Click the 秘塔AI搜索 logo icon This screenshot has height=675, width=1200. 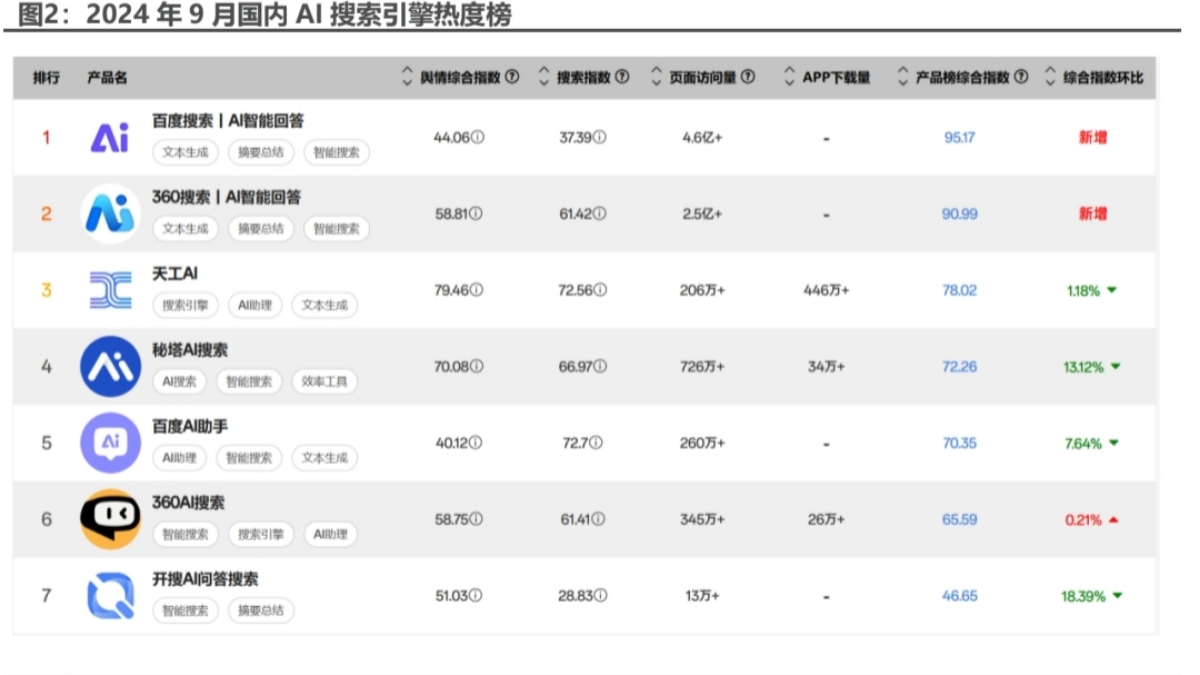[x=110, y=366]
